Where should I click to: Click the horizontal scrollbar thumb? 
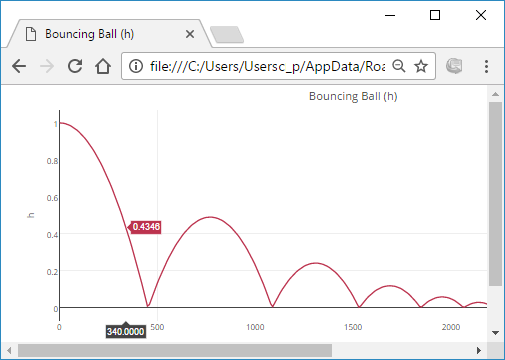(175, 350)
